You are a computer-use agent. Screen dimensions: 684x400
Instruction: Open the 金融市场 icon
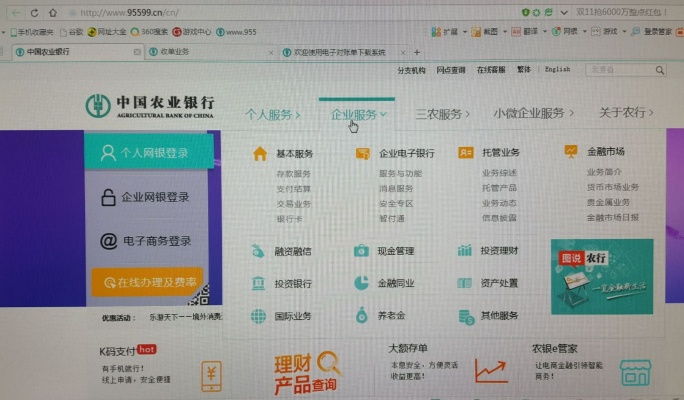571,151
